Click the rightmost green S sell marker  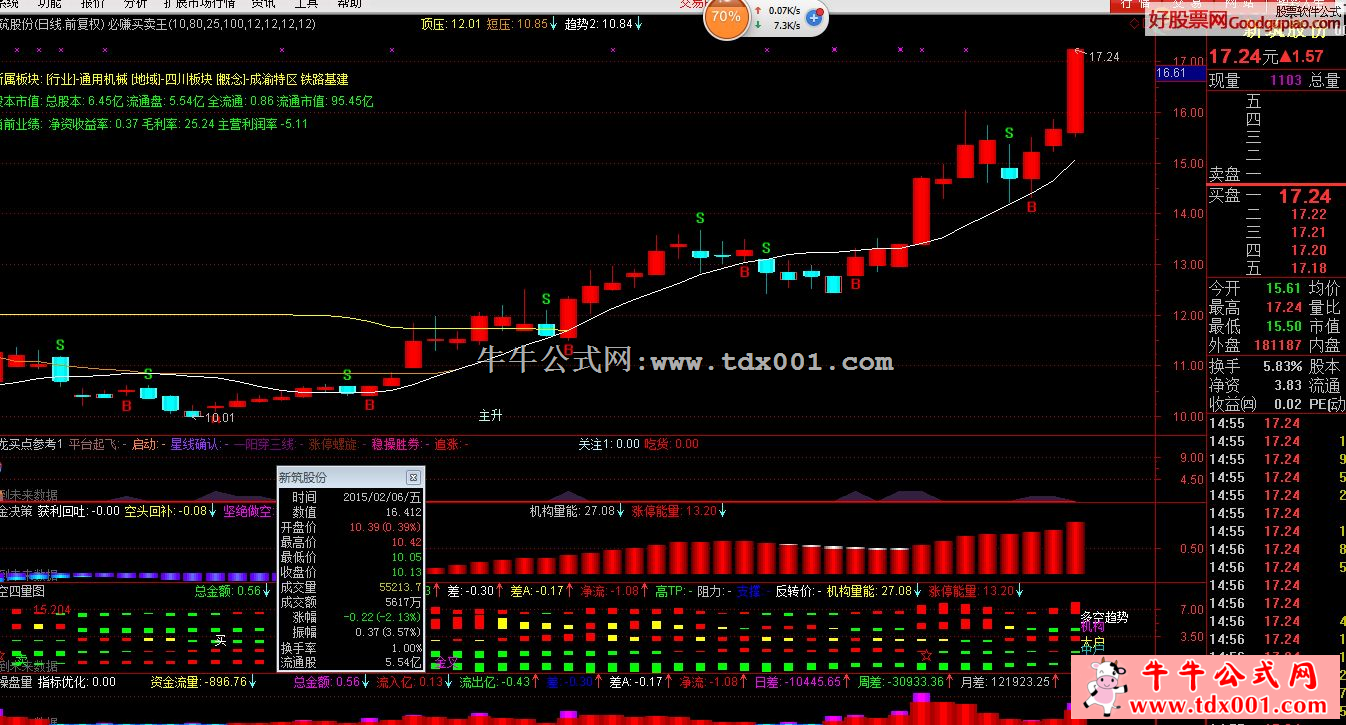[x=1009, y=133]
